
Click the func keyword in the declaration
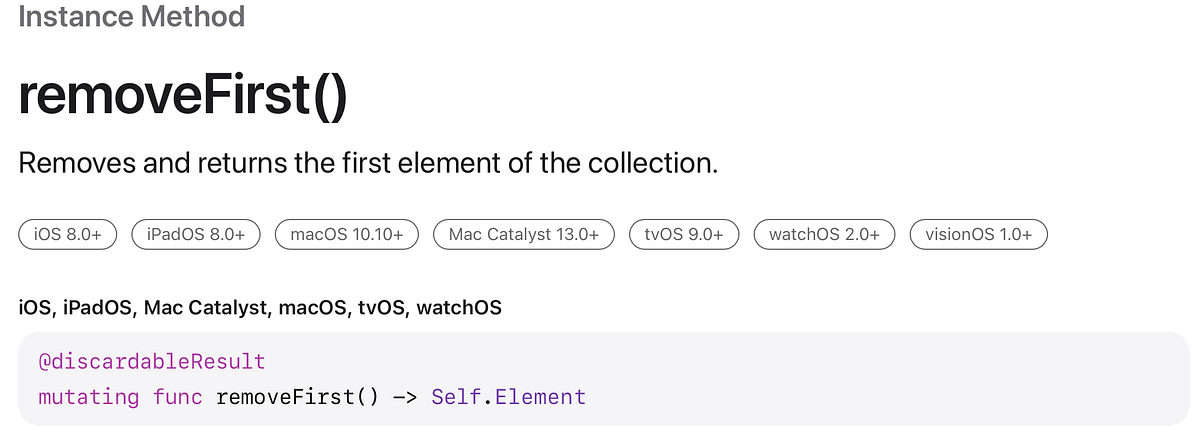coord(176,397)
